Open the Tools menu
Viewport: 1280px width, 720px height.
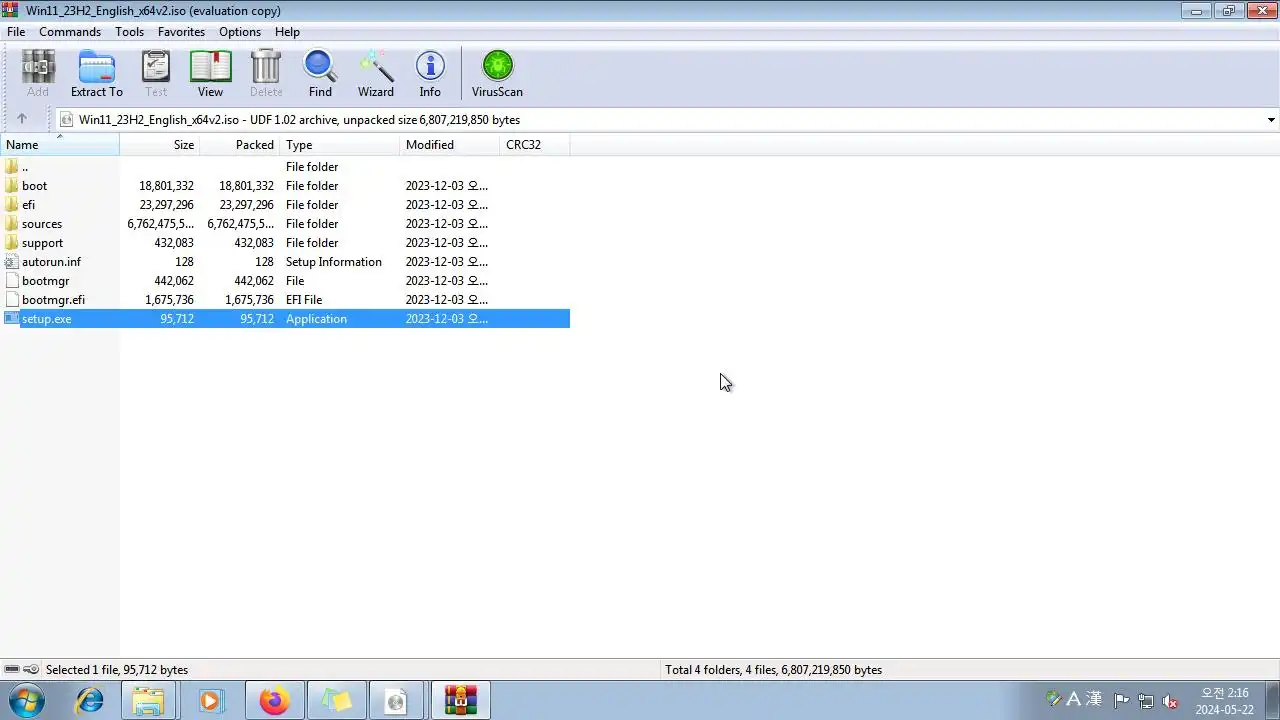[129, 32]
